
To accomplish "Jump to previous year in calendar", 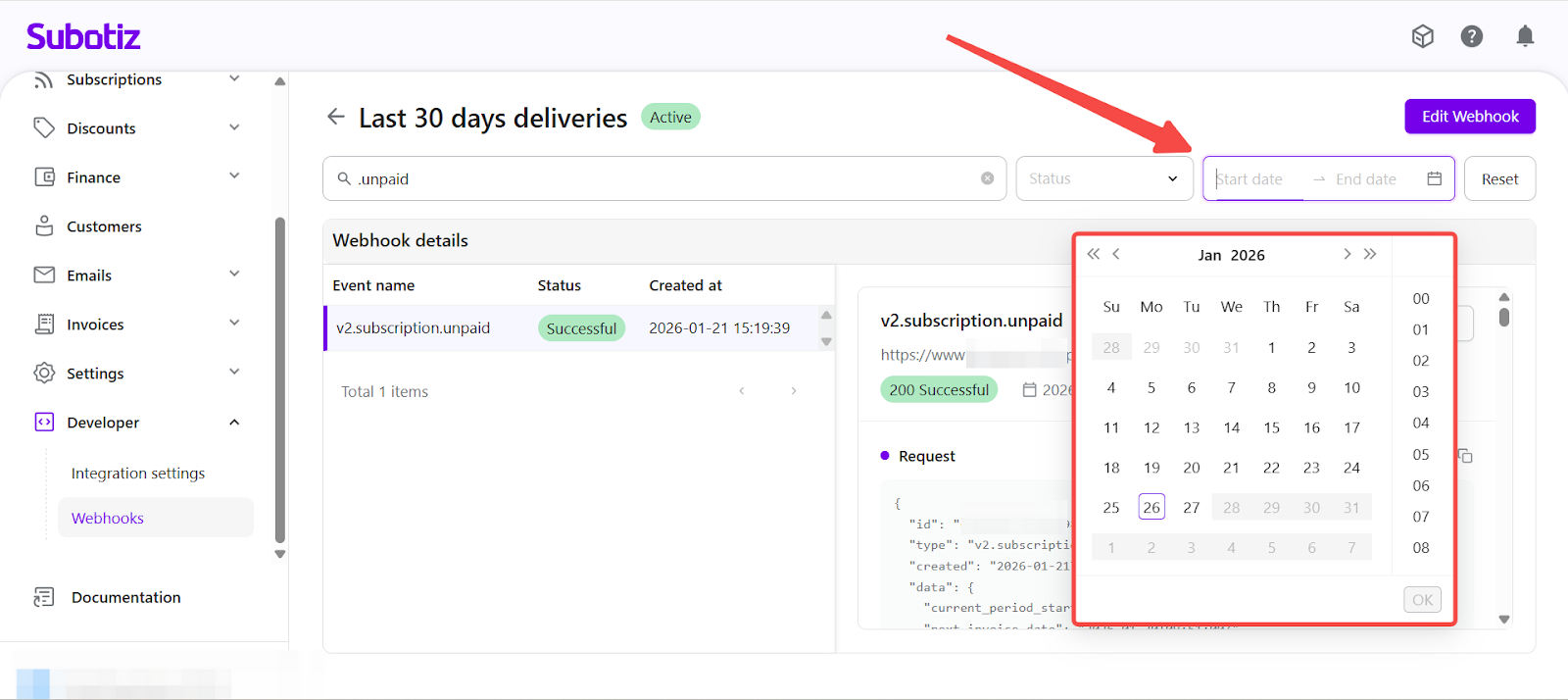I will [1093, 254].
